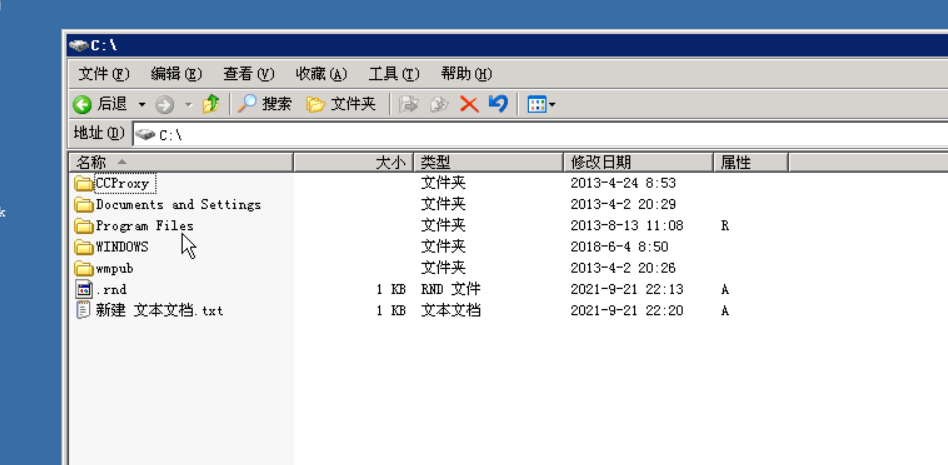Open the Views dropdown button
The image size is (948, 465).
[541, 105]
